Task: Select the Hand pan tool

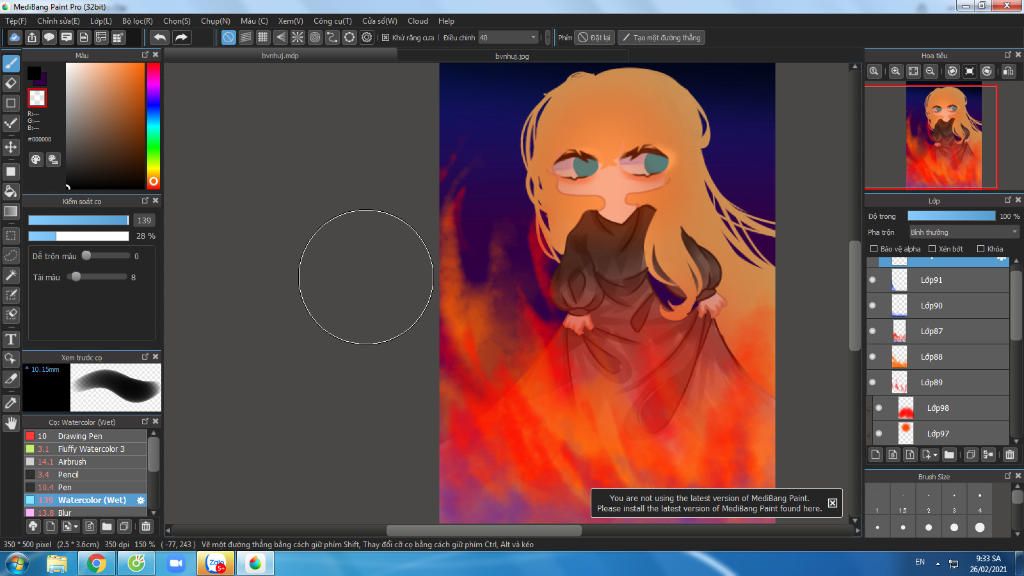Action: point(11,423)
